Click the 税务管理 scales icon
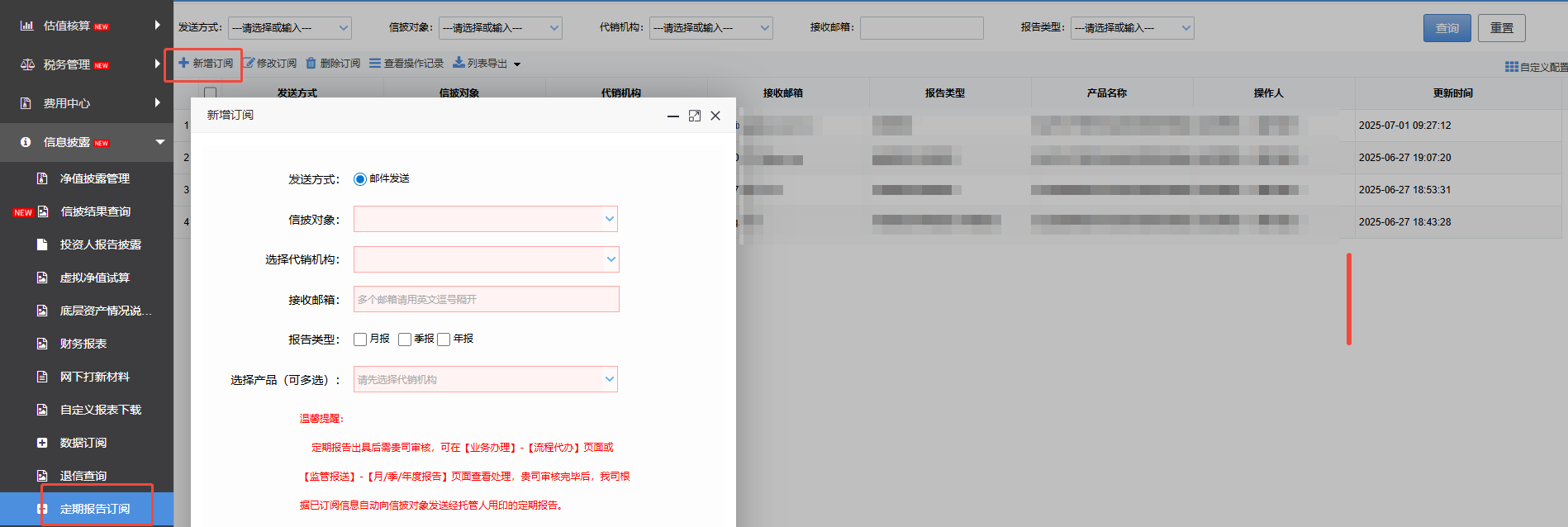The image size is (1568, 527). click(x=27, y=64)
